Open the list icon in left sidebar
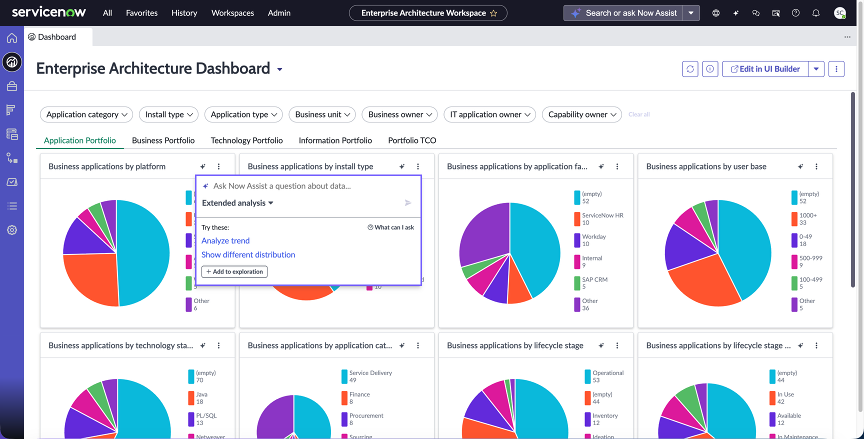This screenshot has height=440, width=864. (x=12, y=206)
